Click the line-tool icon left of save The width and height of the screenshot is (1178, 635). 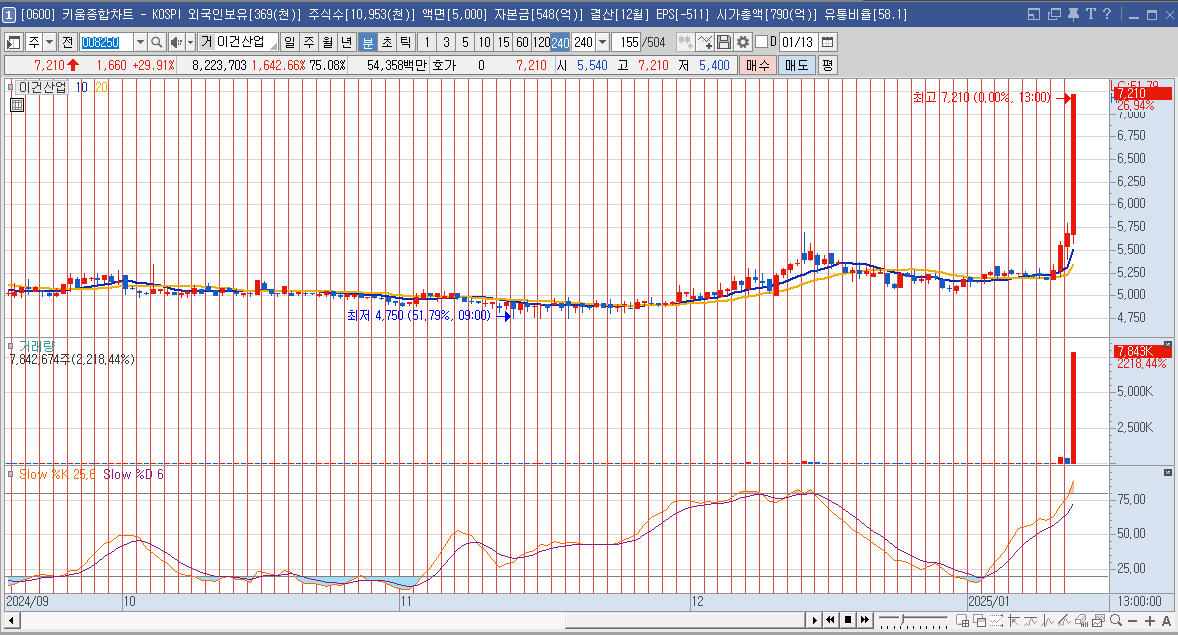[705, 42]
